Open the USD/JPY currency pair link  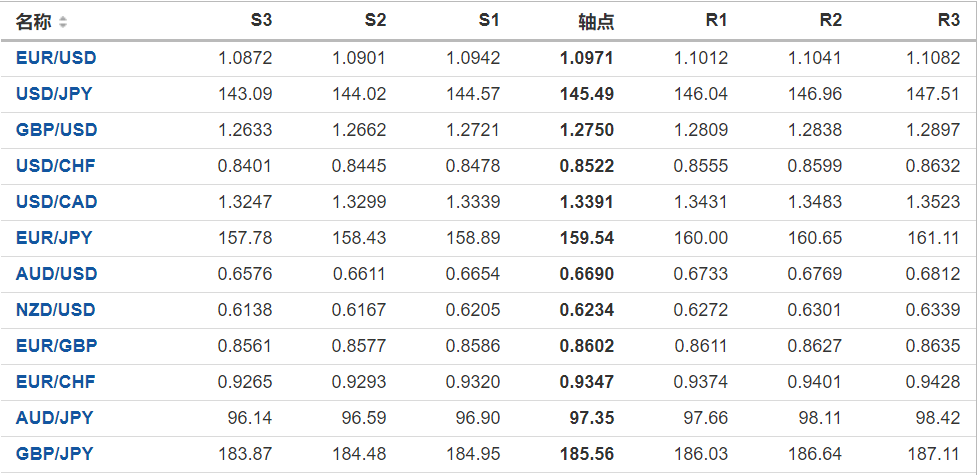coord(55,94)
